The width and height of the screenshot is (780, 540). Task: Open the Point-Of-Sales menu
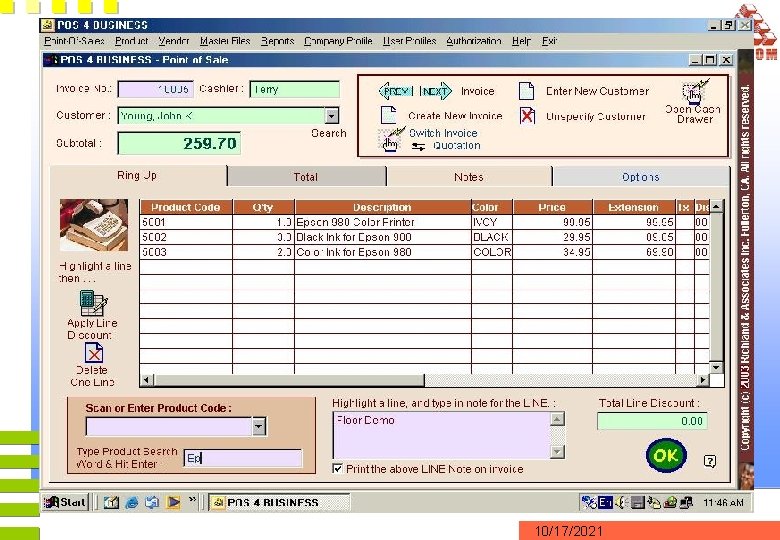click(74, 41)
